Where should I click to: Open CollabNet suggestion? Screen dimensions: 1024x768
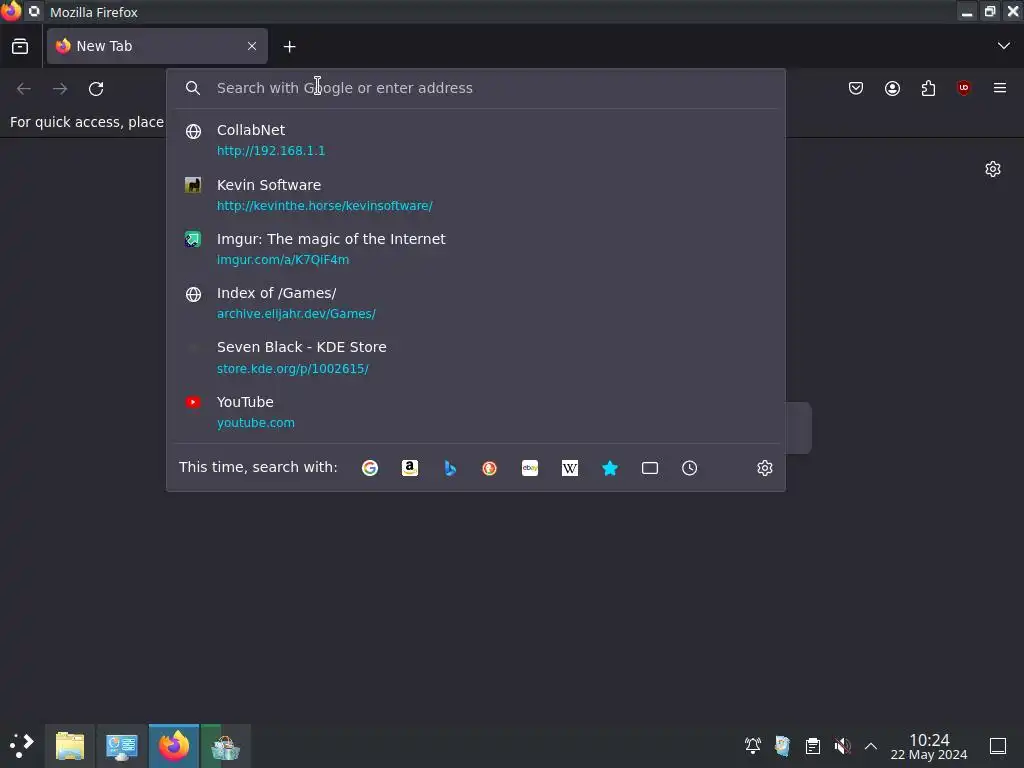coord(475,140)
